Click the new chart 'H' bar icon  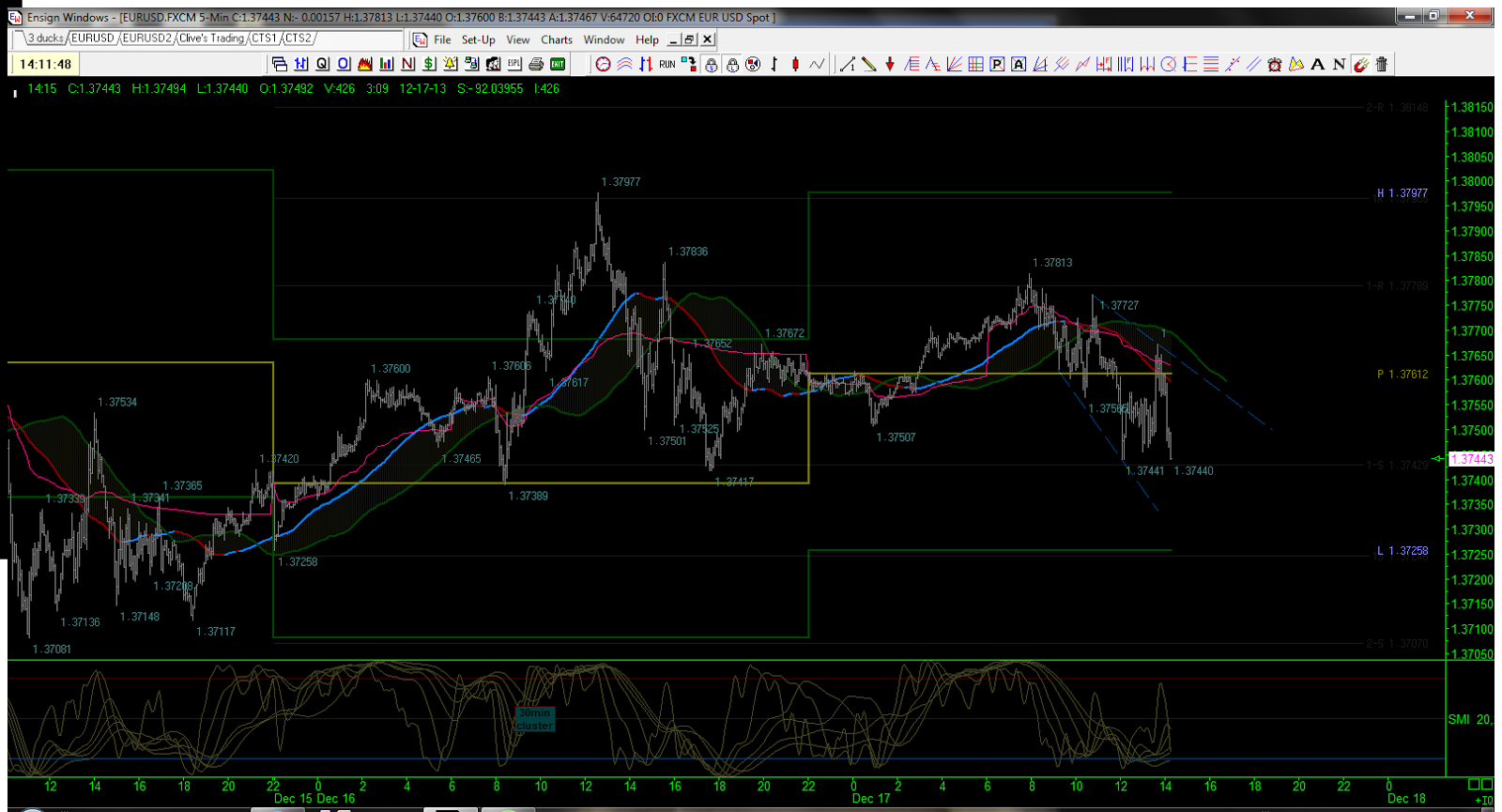click(x=300, y=64)
